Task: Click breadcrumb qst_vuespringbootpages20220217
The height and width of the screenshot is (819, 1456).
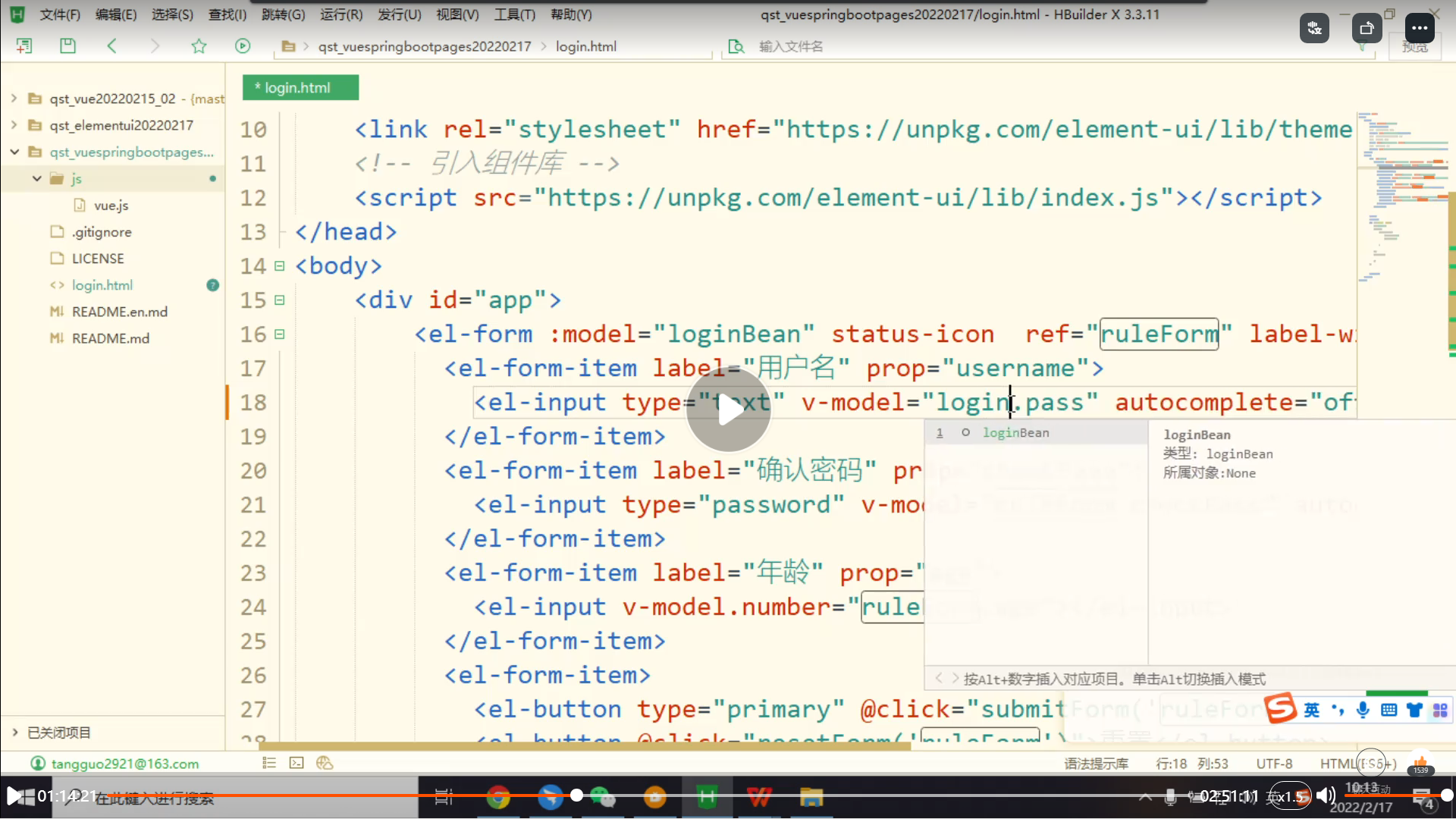Action: point(425,46)
